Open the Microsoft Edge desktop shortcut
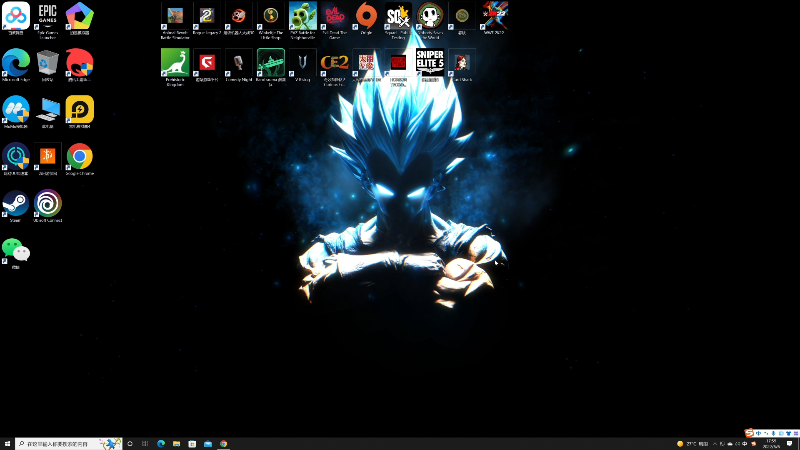 click(x=16, y=65)
